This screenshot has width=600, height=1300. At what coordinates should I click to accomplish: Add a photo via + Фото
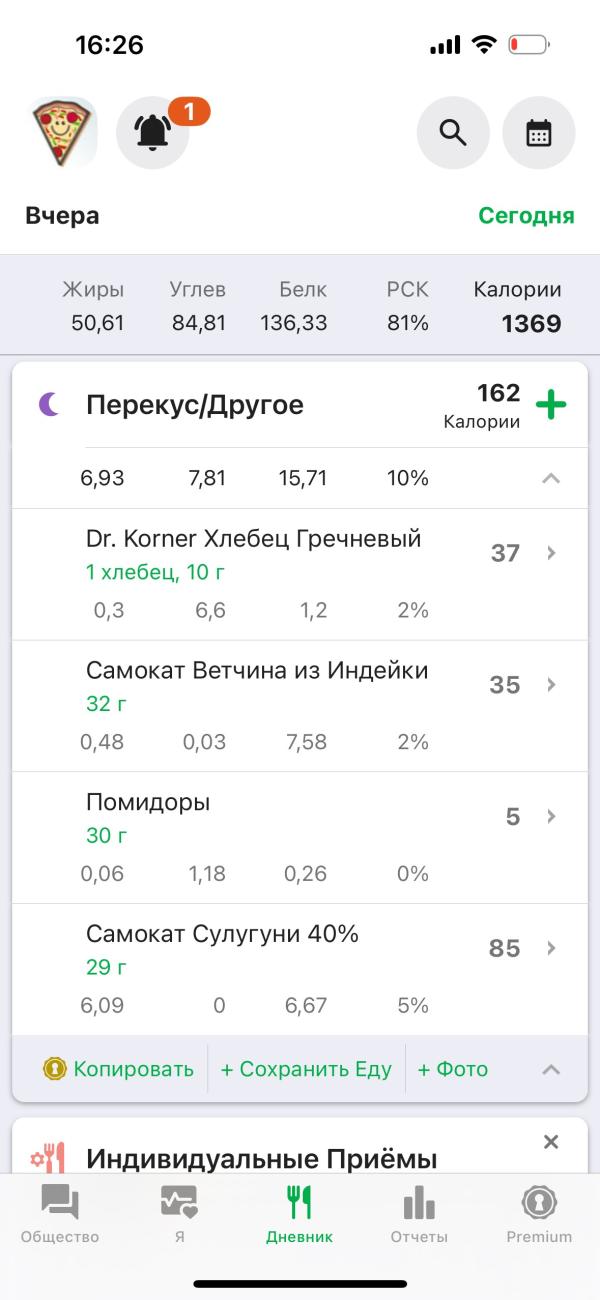453,1069
